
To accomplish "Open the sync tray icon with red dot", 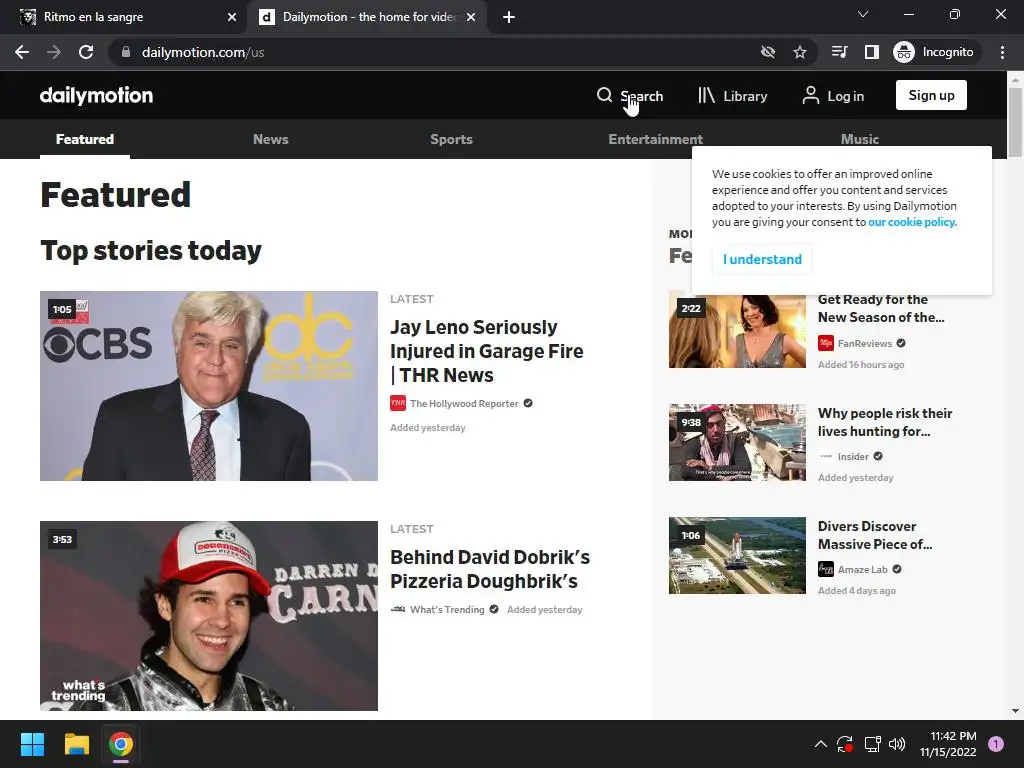I will (x=845, y=744).
